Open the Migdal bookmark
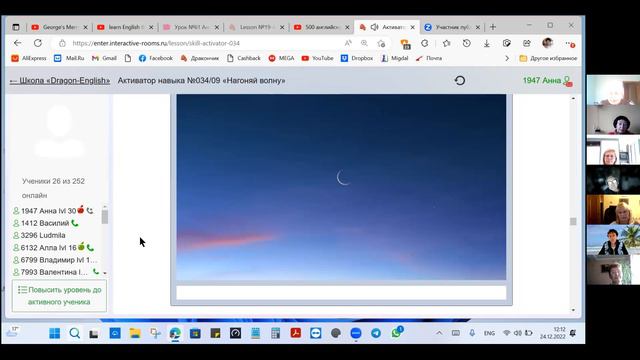 pyautogui.click(x=394, y=58)
